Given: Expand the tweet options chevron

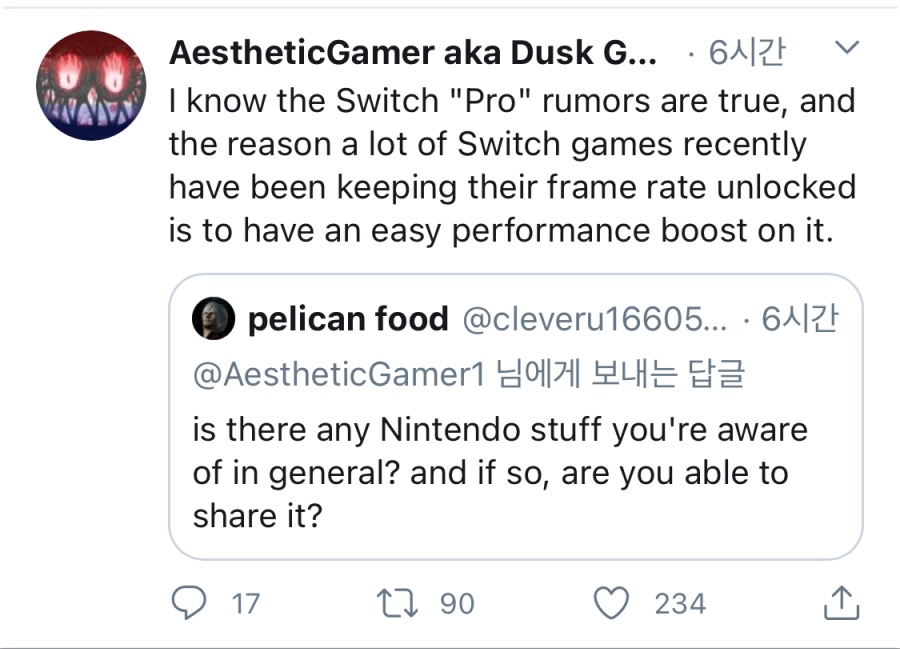Looking at the screenshot, I should [x=846, y=48].
